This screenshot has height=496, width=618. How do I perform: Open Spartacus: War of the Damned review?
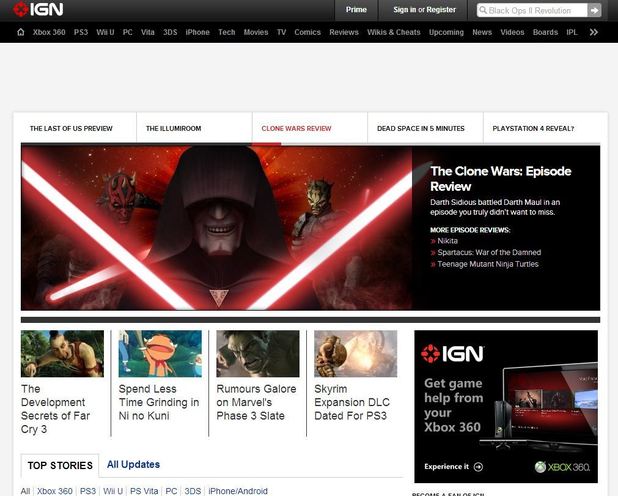tap(489, 252)
